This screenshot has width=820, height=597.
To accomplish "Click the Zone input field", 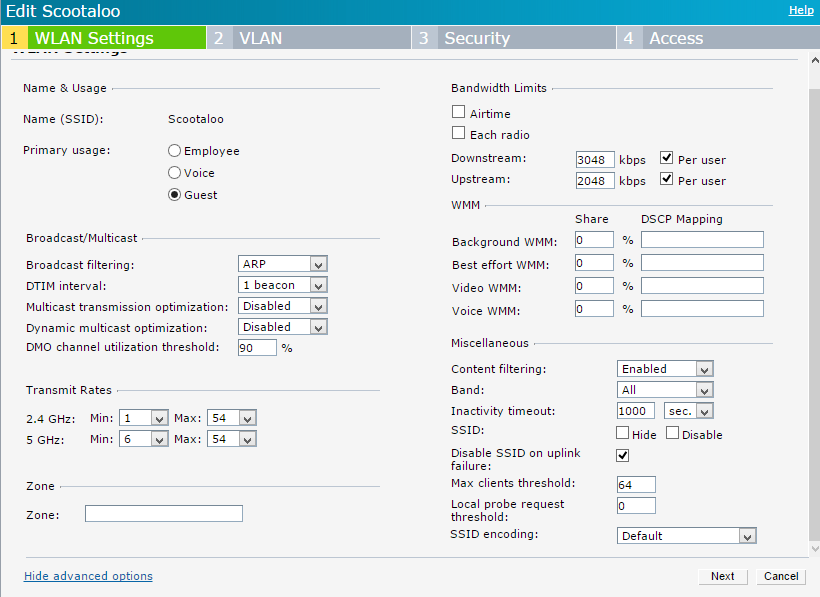I will (x=164, y=513).
